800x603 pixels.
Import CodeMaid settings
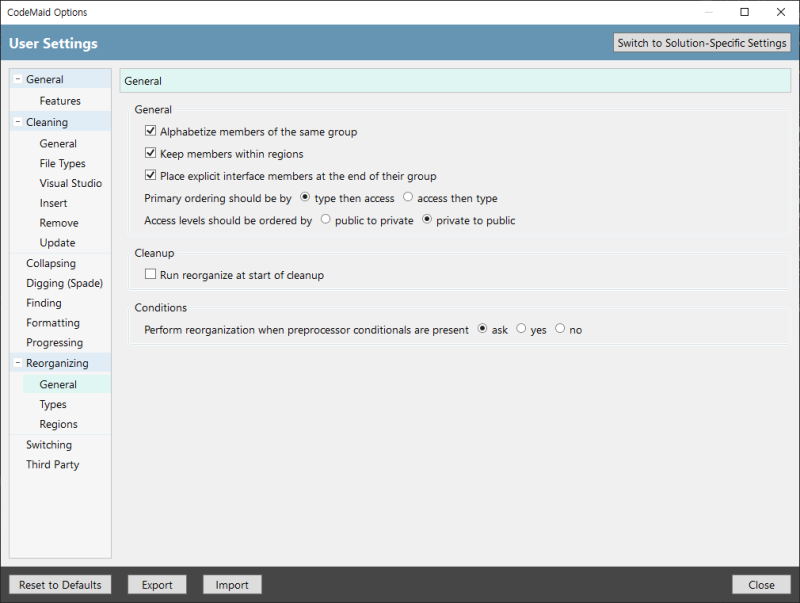click(232, 585)
